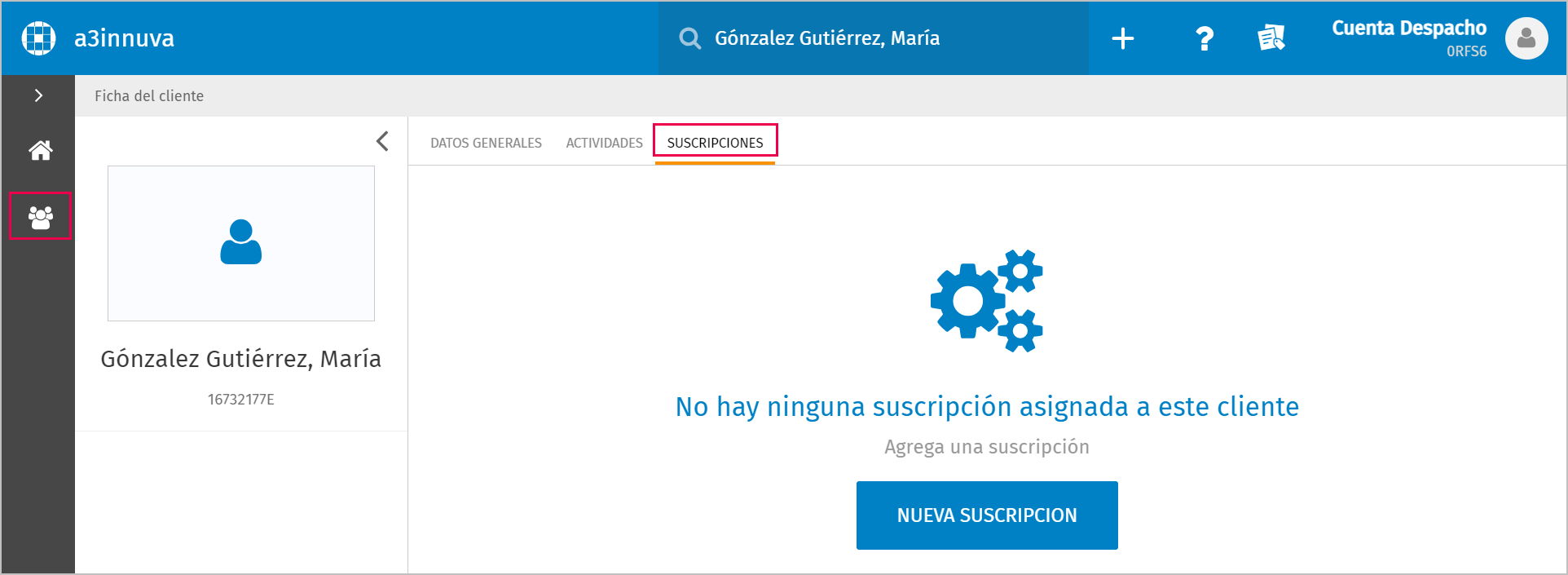Click the a3innuva product name
The width and height of the screenshot is (1568, 575).
tap(124, 38)
